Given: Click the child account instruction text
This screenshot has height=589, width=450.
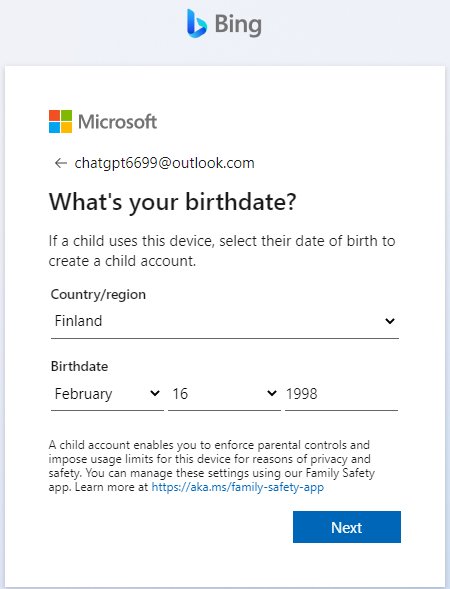Looking at the screenshot, I should pyautogui.click(x=222, y=251).
